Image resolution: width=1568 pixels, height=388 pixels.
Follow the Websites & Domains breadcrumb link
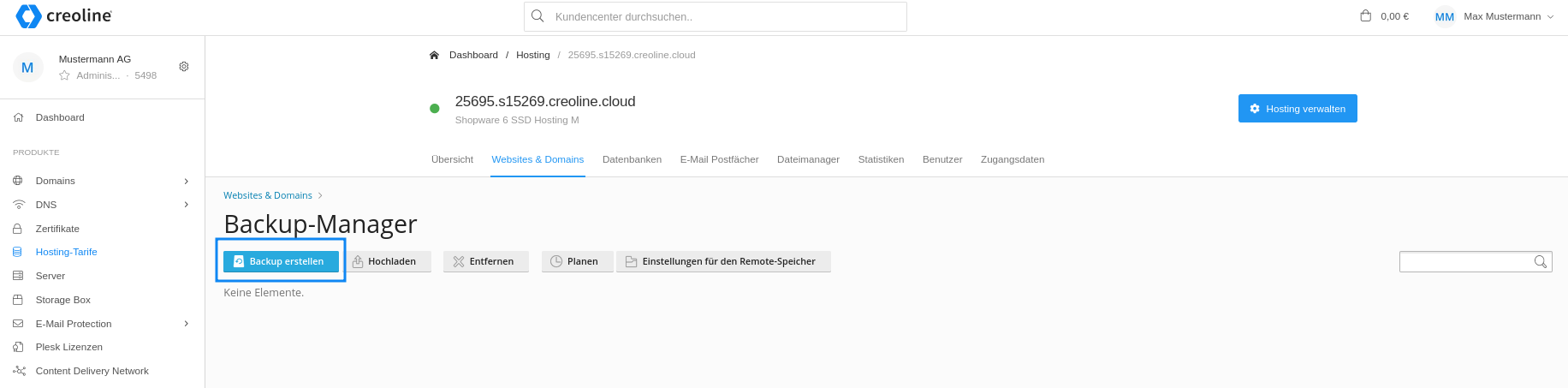pyautogui.click(x=268, y=195)
